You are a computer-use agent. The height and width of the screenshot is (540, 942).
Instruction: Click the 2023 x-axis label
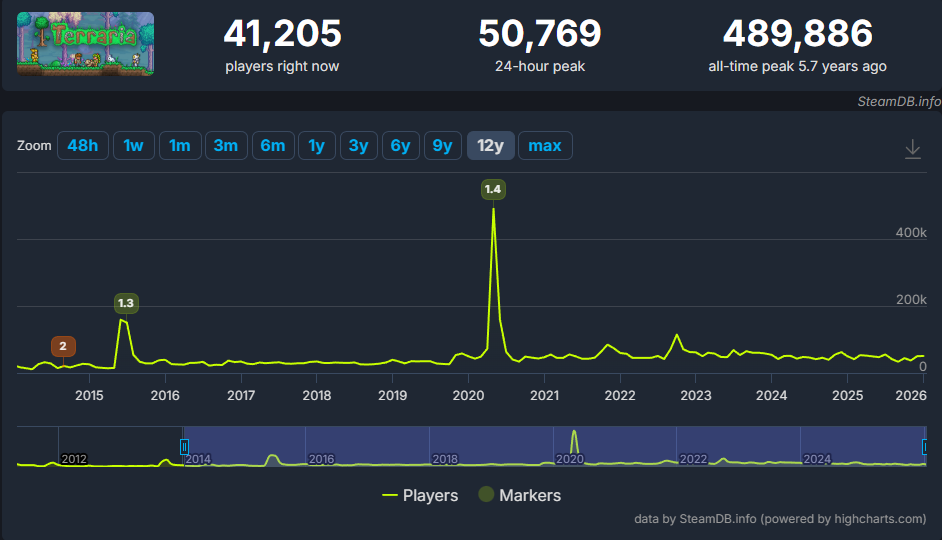coord(696,395)
